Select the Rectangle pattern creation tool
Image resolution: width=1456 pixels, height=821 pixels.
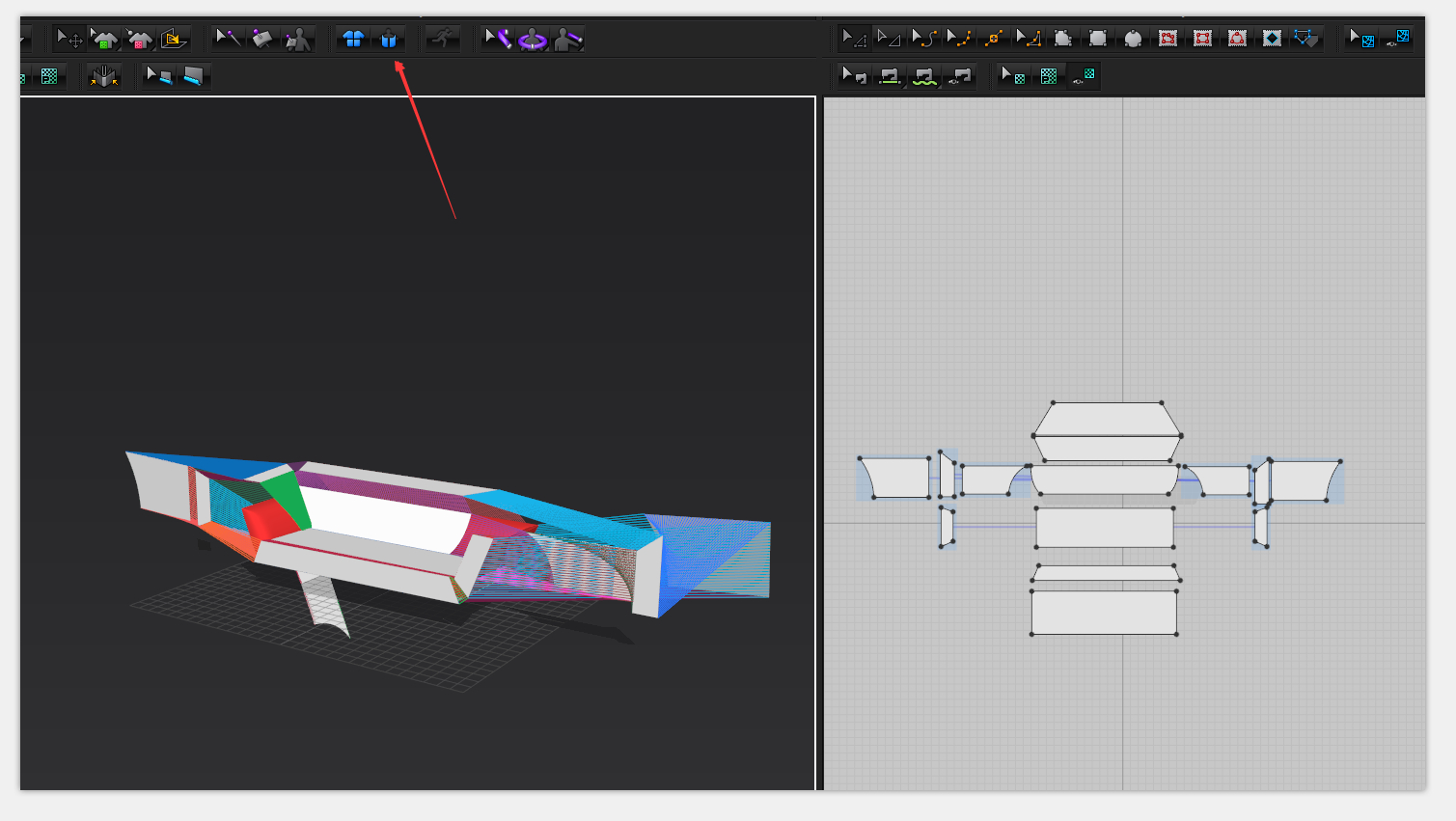click(x=1098, y=39)
